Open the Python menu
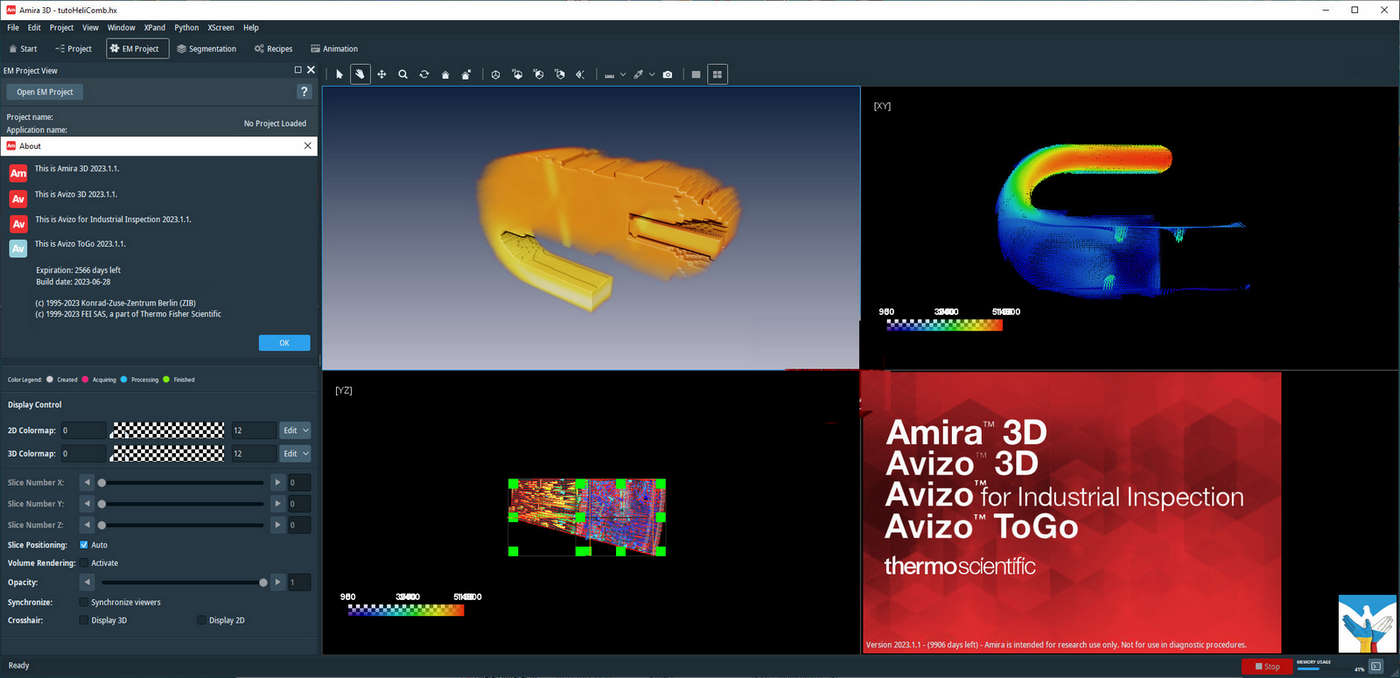The width and height of the screenshot is (1400, 678). coord(186,28)
